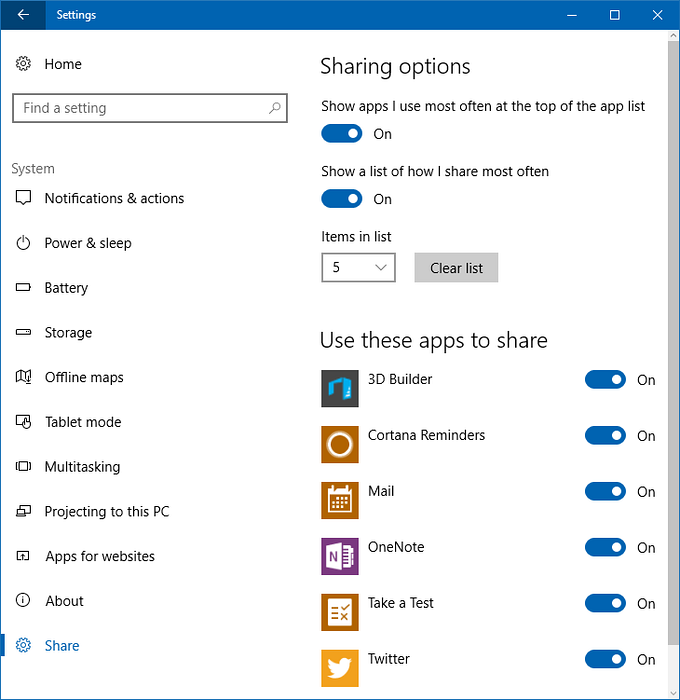Click the Take a Test app icon
This screenshot has height=700, width=680.
pyautogui.click(x=340, y=612)
